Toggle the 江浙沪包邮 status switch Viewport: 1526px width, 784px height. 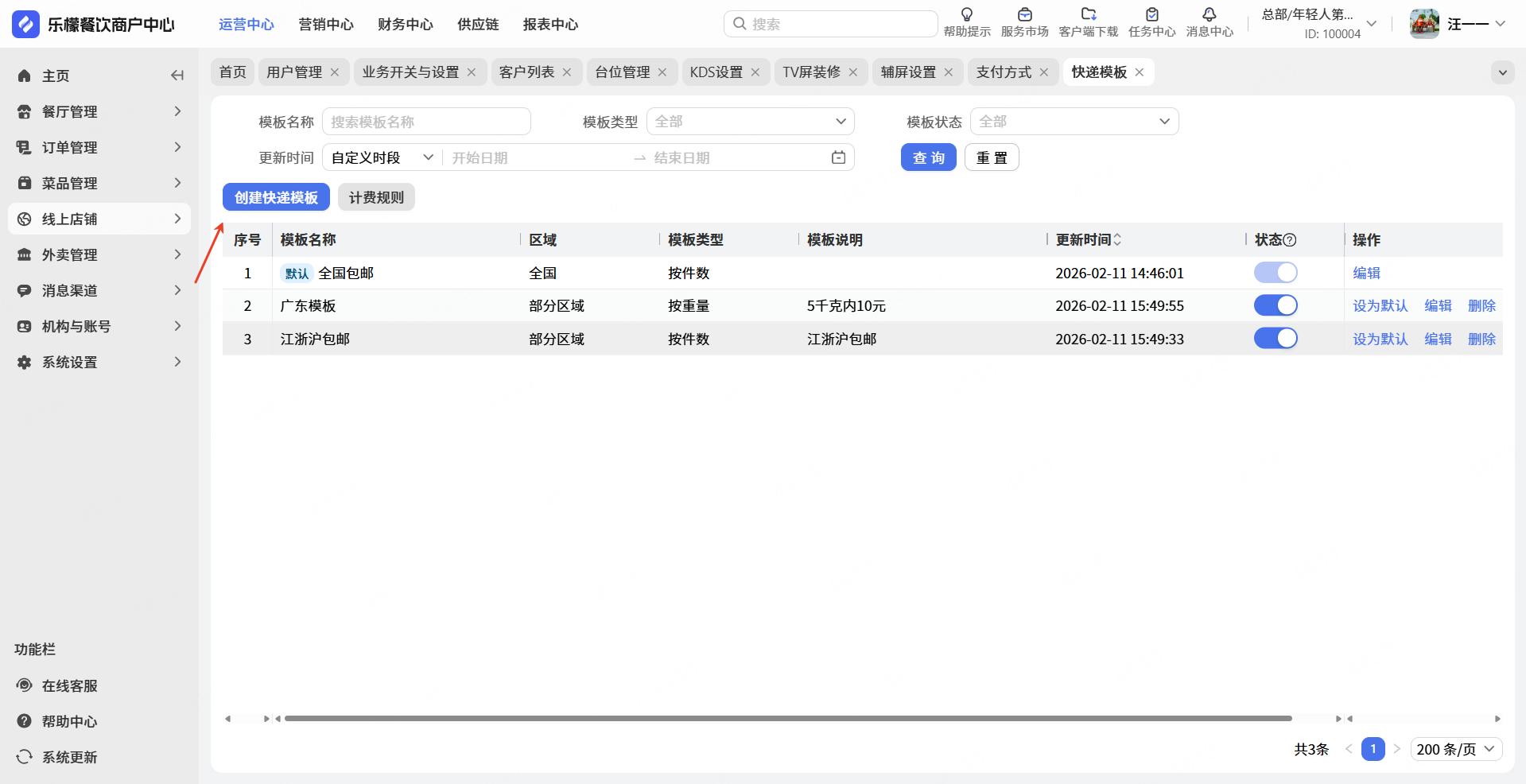(1276, 339)
